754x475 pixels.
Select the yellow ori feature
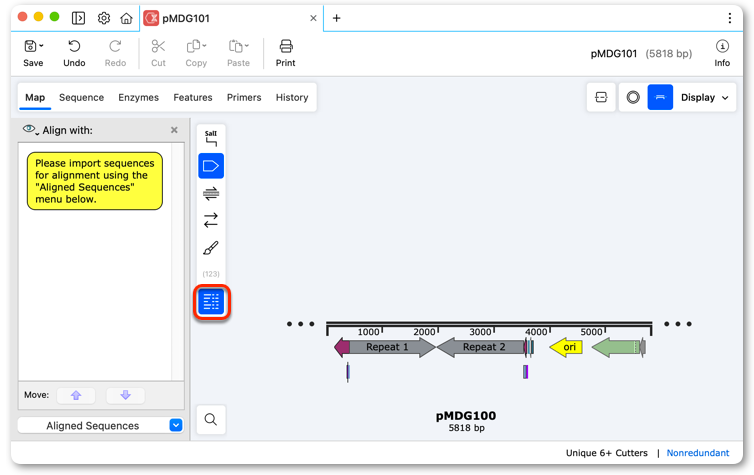(566, 347)
